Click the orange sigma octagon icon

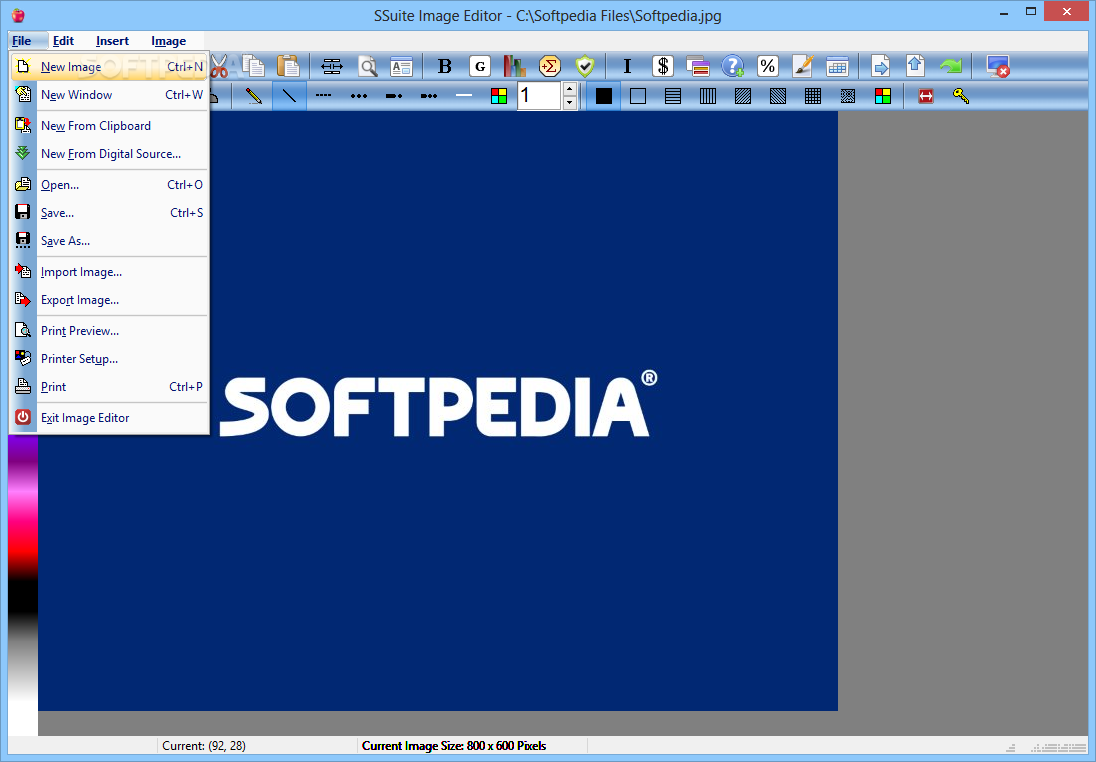(550, 66)
